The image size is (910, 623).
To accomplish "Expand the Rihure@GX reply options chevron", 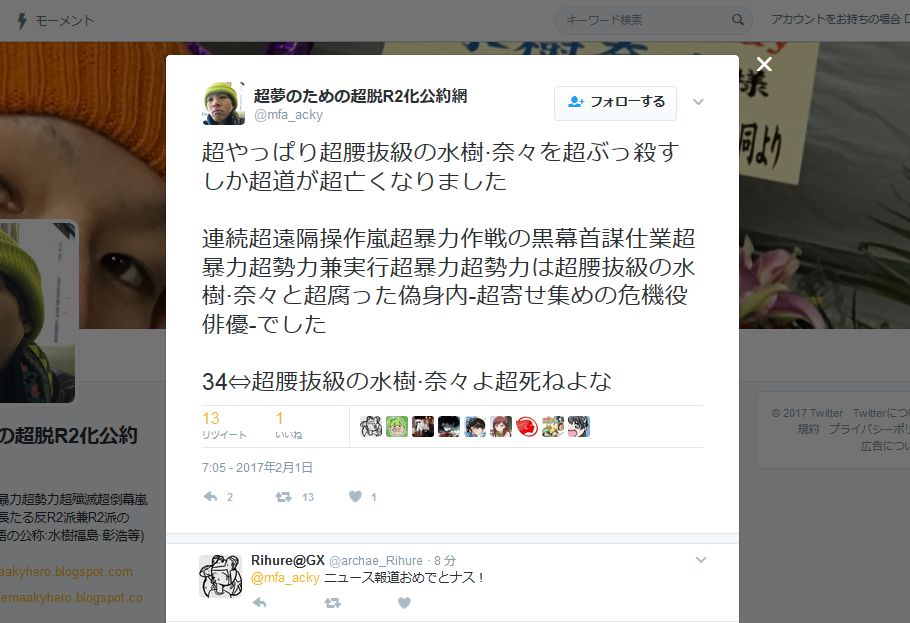I will pos(700,560).
